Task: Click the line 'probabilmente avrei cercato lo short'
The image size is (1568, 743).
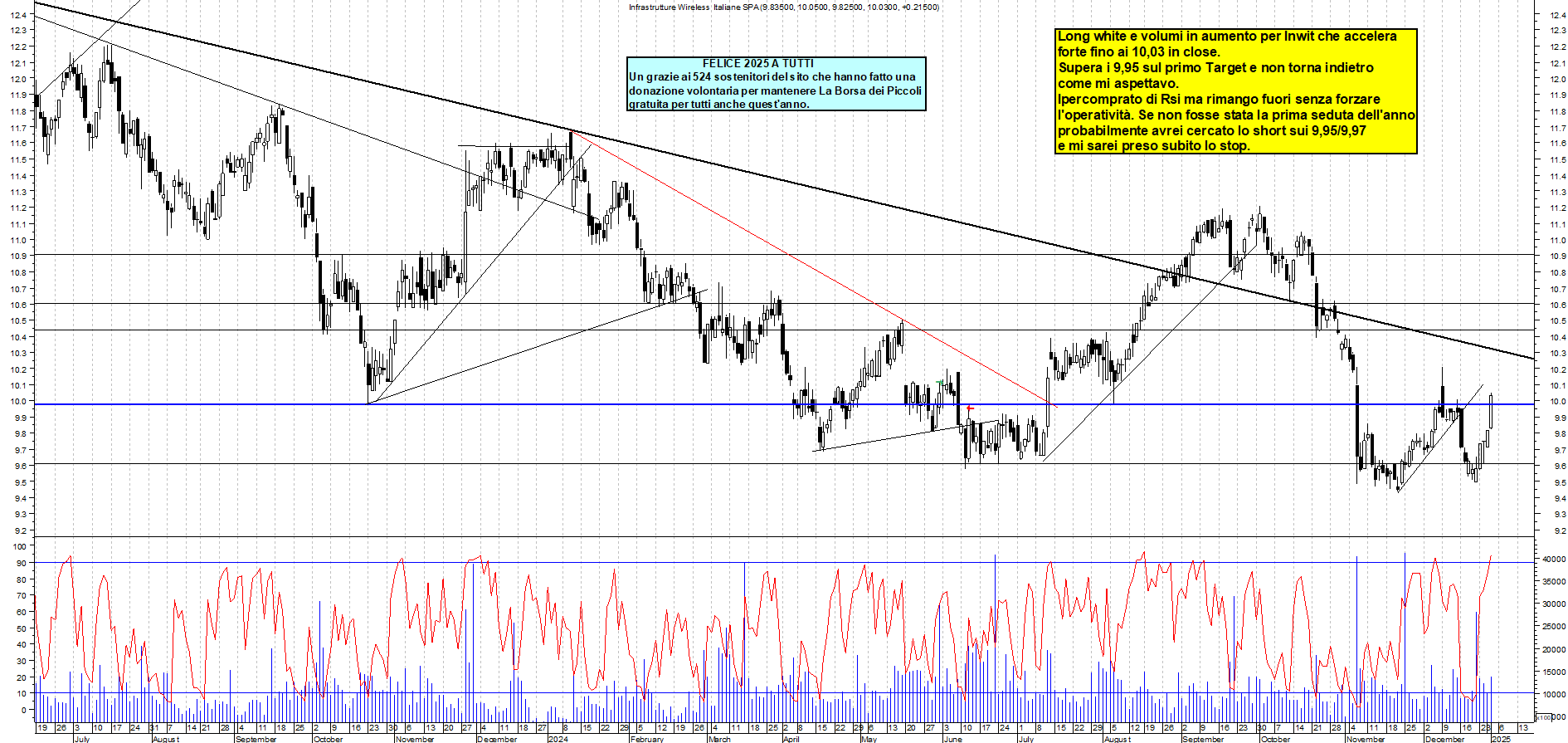Action: click(x=1211, y=130)
